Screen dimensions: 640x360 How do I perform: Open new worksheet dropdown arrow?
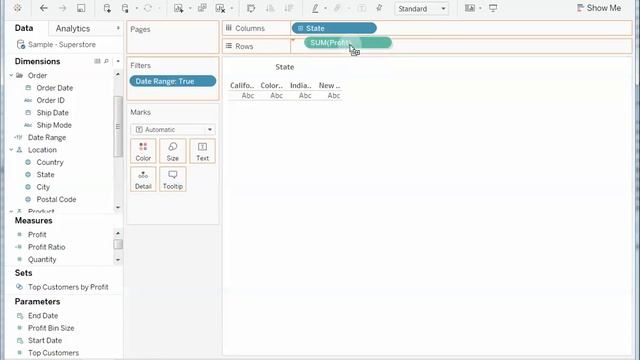point(190,8)
